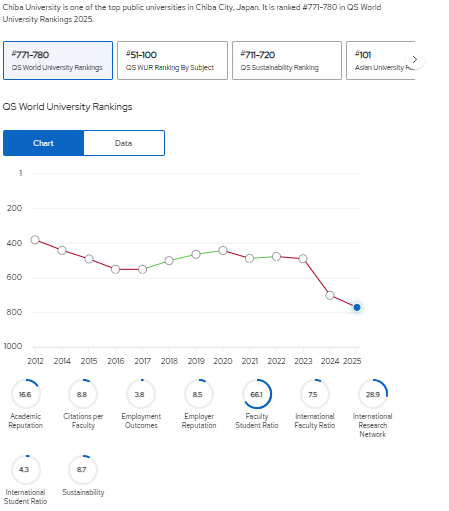Click the Faculty Student Ratio 66.1 gauge
The height and width of the screenshot is (511, 449).
point(257,394)
